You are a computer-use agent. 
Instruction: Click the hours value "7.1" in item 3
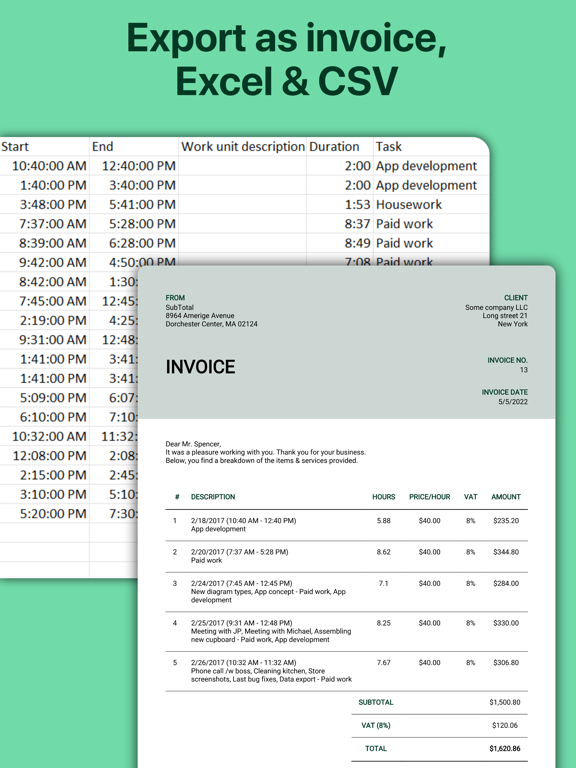[384, 583]
